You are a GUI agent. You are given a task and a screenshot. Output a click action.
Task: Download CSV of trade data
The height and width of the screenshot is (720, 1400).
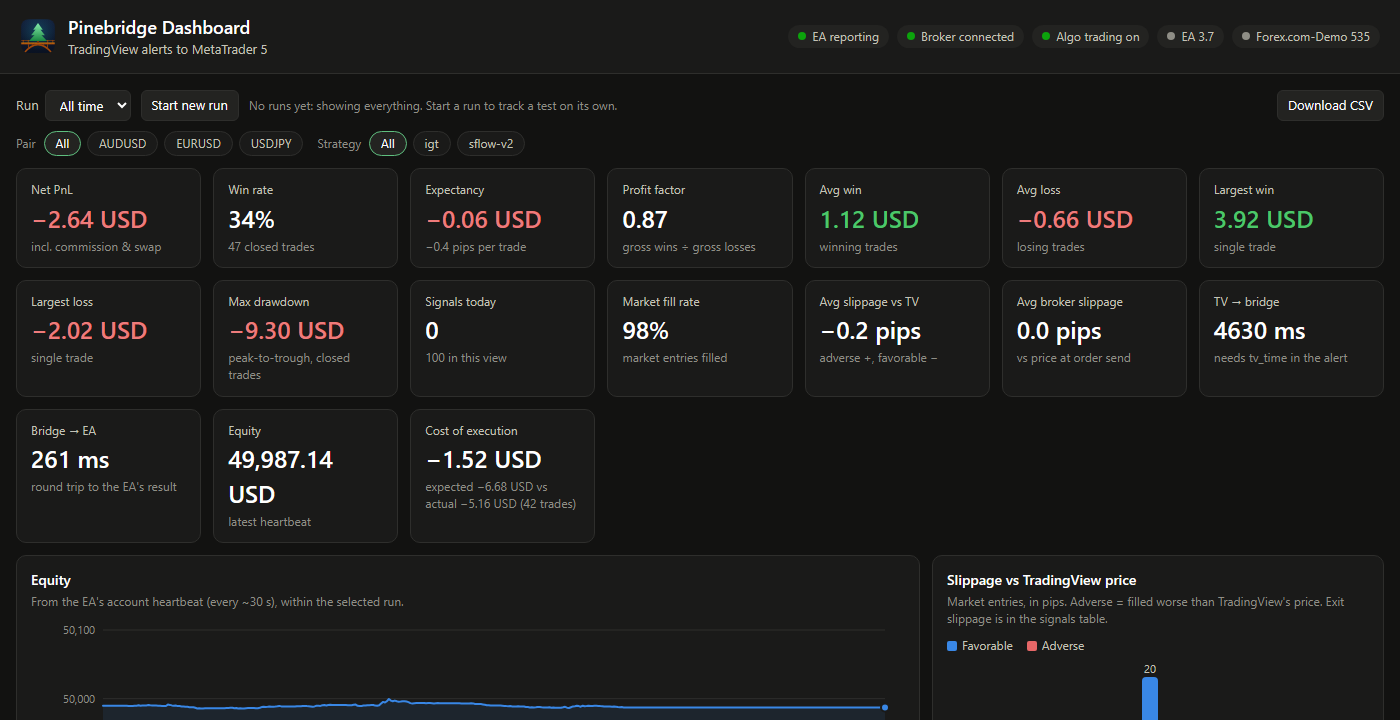[x=1330, y=105]
